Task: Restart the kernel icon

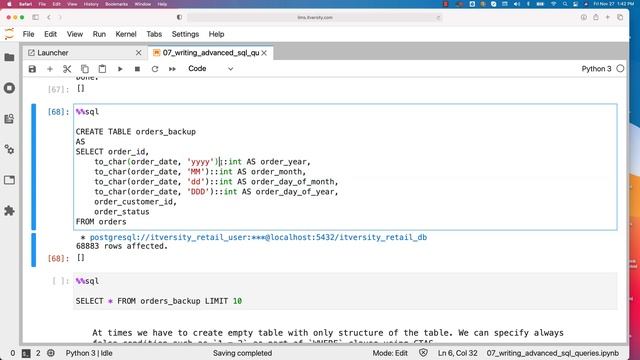Action: (x=155, y=69)
